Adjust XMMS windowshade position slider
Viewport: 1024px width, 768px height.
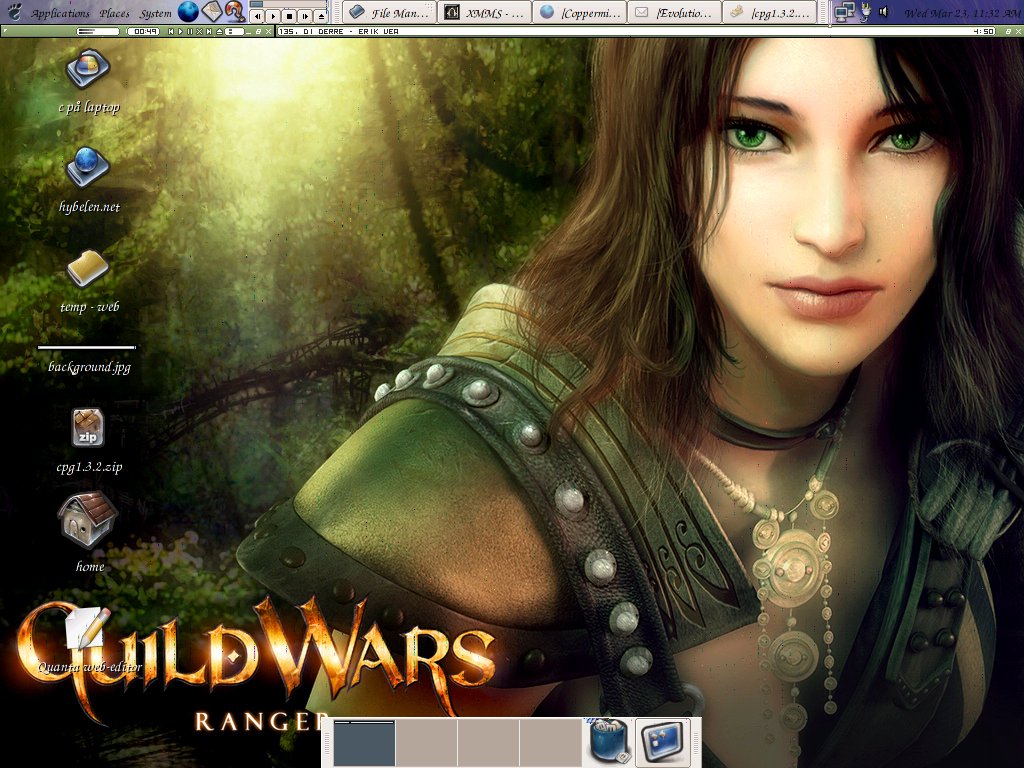pos(235,31)
